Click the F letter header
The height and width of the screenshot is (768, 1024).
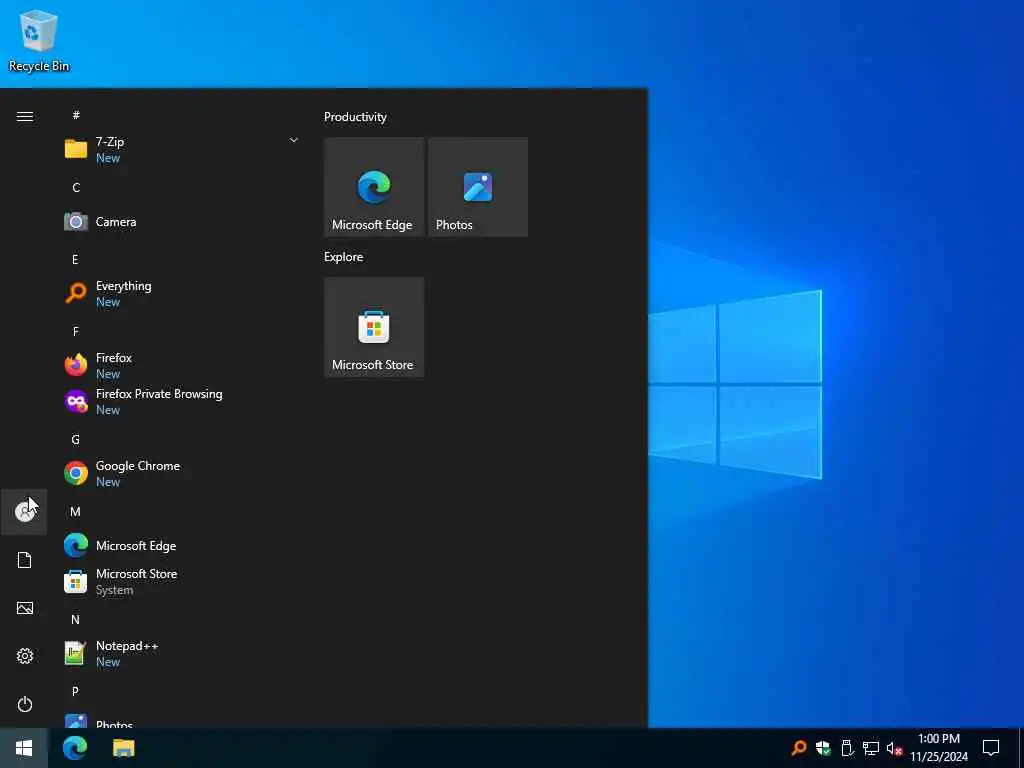click(x=76, y=331)
